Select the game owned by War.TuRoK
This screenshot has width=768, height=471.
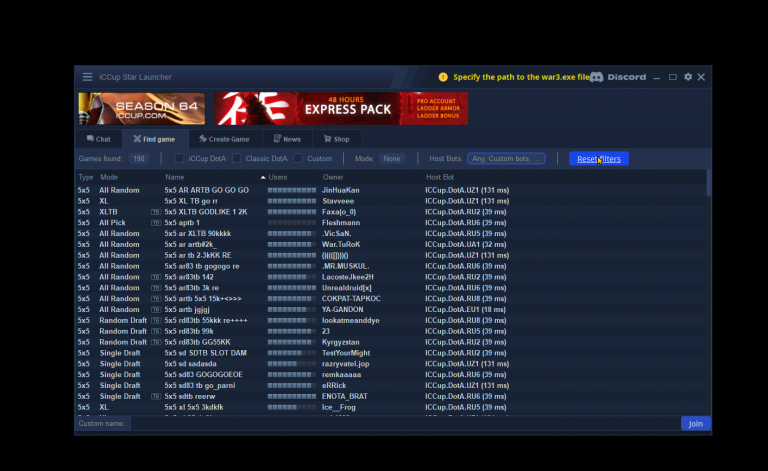click(391, 244)
